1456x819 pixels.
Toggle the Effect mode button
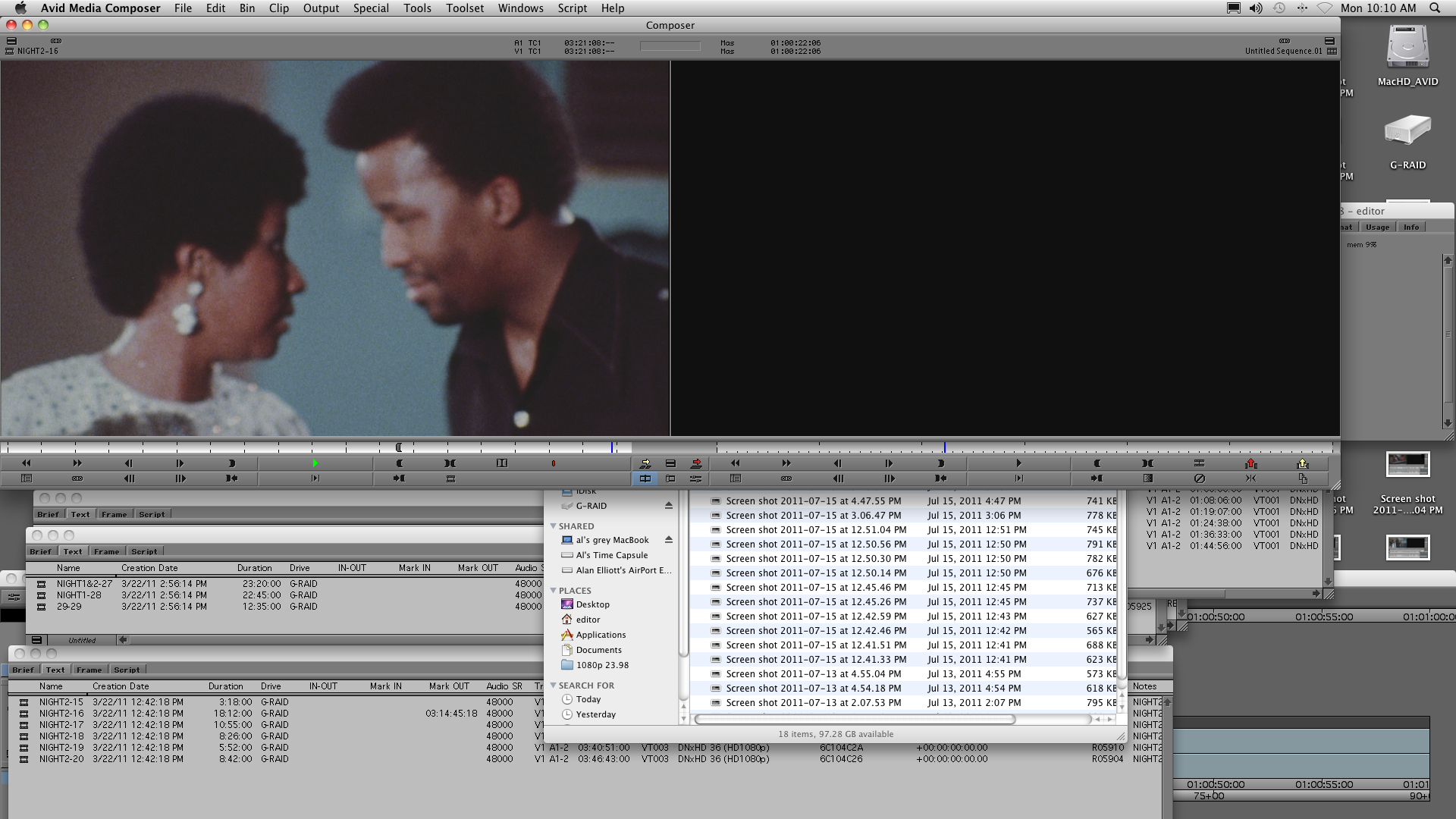click(x=695, y=479)
